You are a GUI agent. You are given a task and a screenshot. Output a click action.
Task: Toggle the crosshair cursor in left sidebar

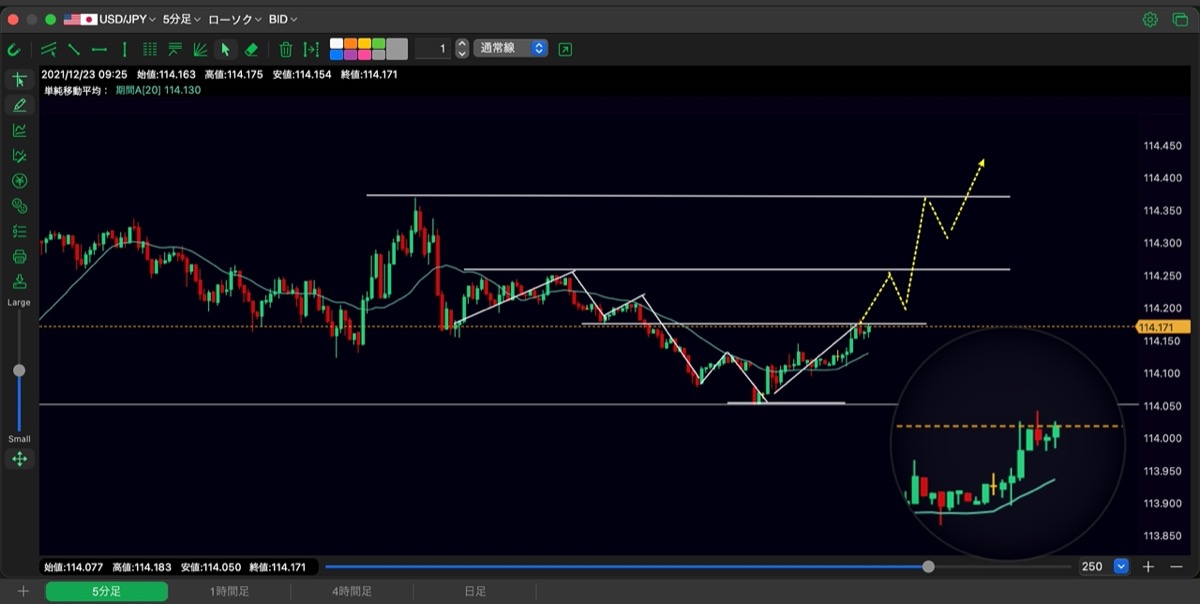point(19,80)
